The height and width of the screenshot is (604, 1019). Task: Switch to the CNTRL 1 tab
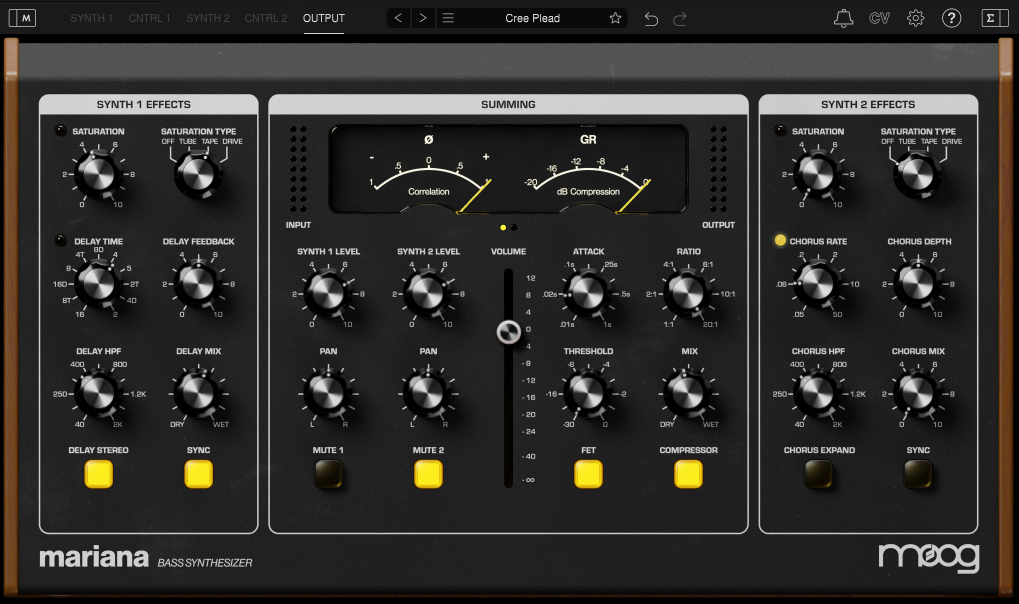(x=149, y=18)
